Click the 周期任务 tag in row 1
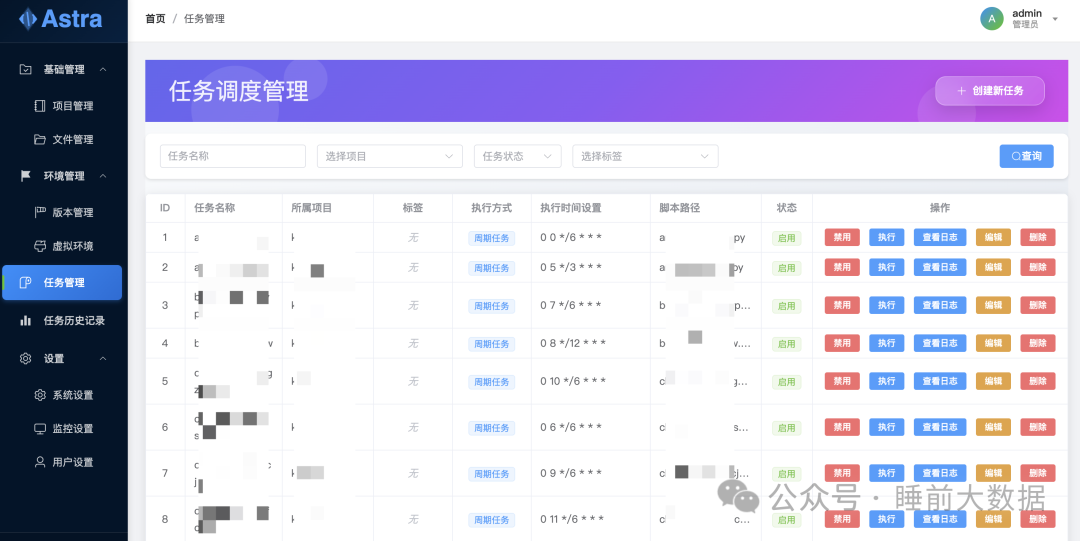The image size is (1080, 541). click(491, 238)
